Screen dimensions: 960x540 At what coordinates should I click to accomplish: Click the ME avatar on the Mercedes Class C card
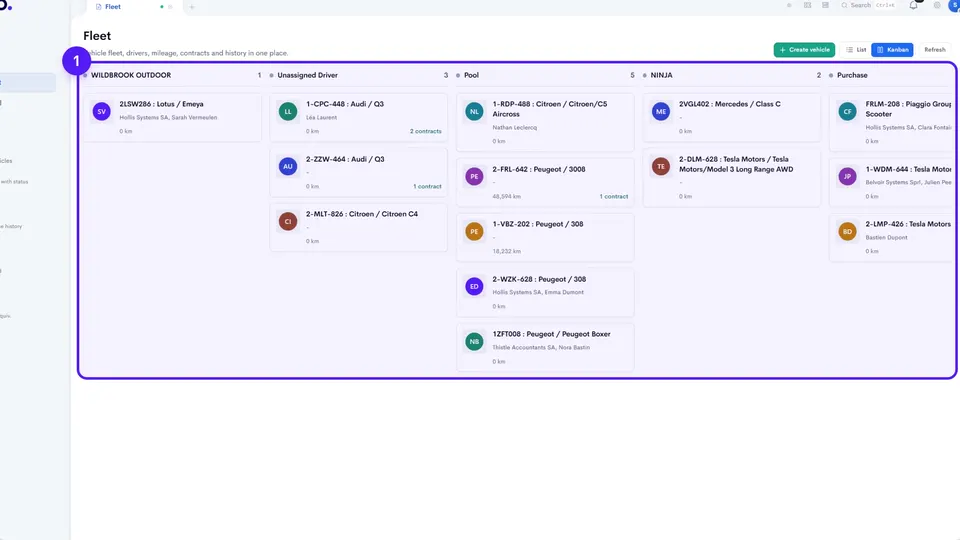[x=661, y=111]
